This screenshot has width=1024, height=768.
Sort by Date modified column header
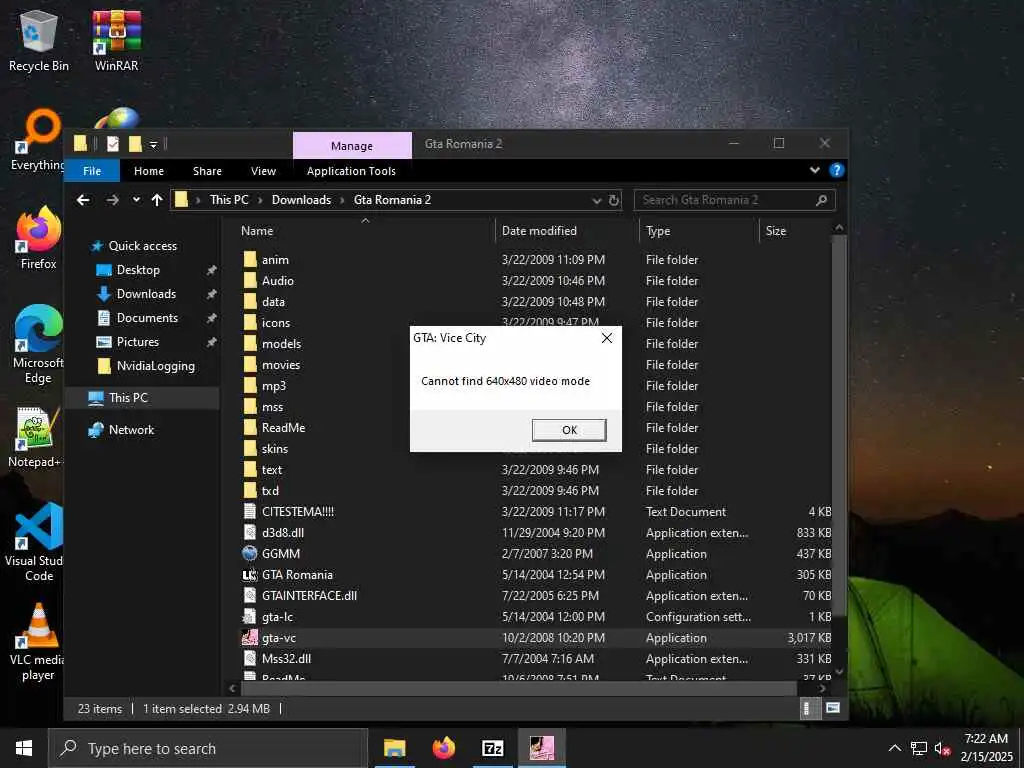(x=539, y=231)
